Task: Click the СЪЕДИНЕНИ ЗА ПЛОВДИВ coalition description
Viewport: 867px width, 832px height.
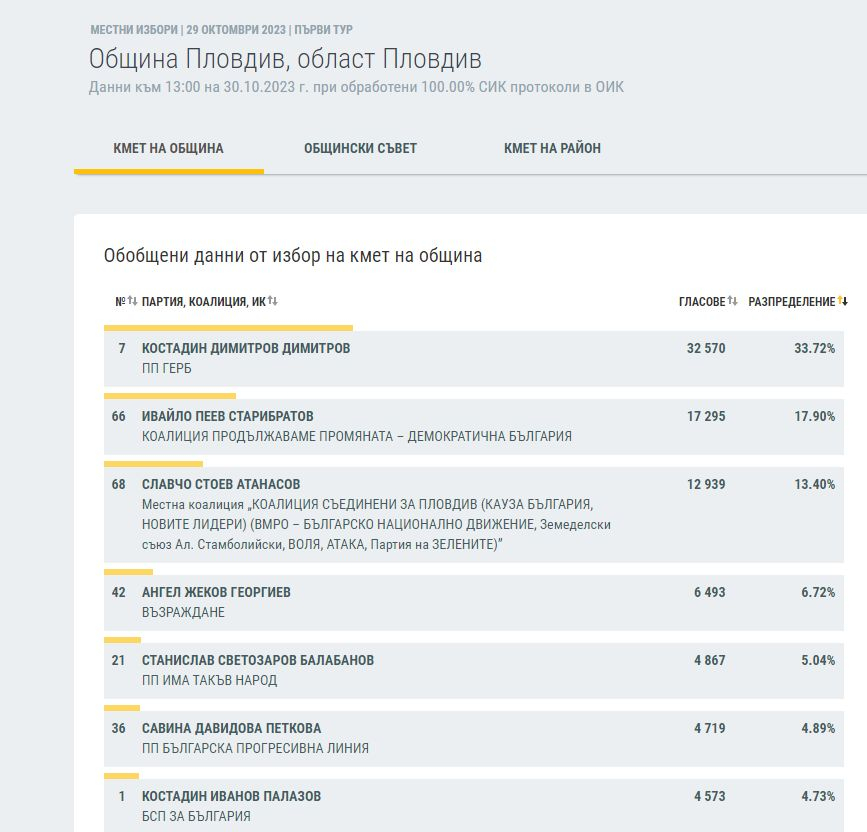Action: [376, 524]
